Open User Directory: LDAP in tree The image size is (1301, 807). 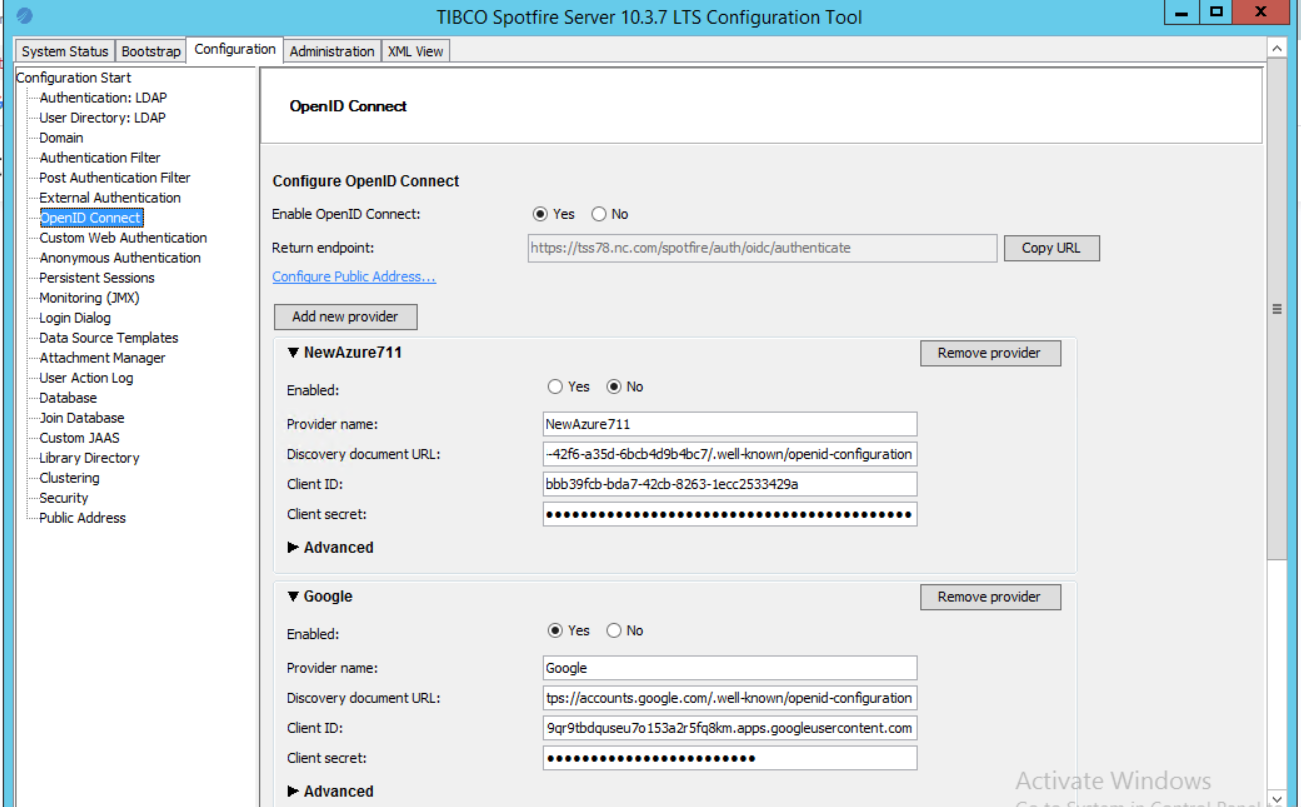[x=102, y=118]
